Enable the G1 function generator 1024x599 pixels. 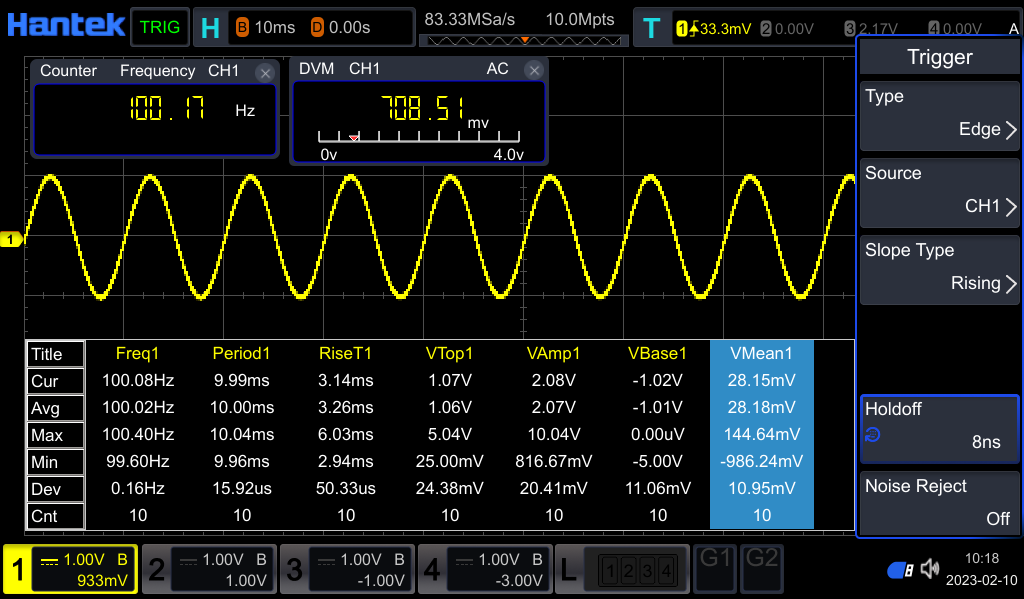tap(715, 568)
